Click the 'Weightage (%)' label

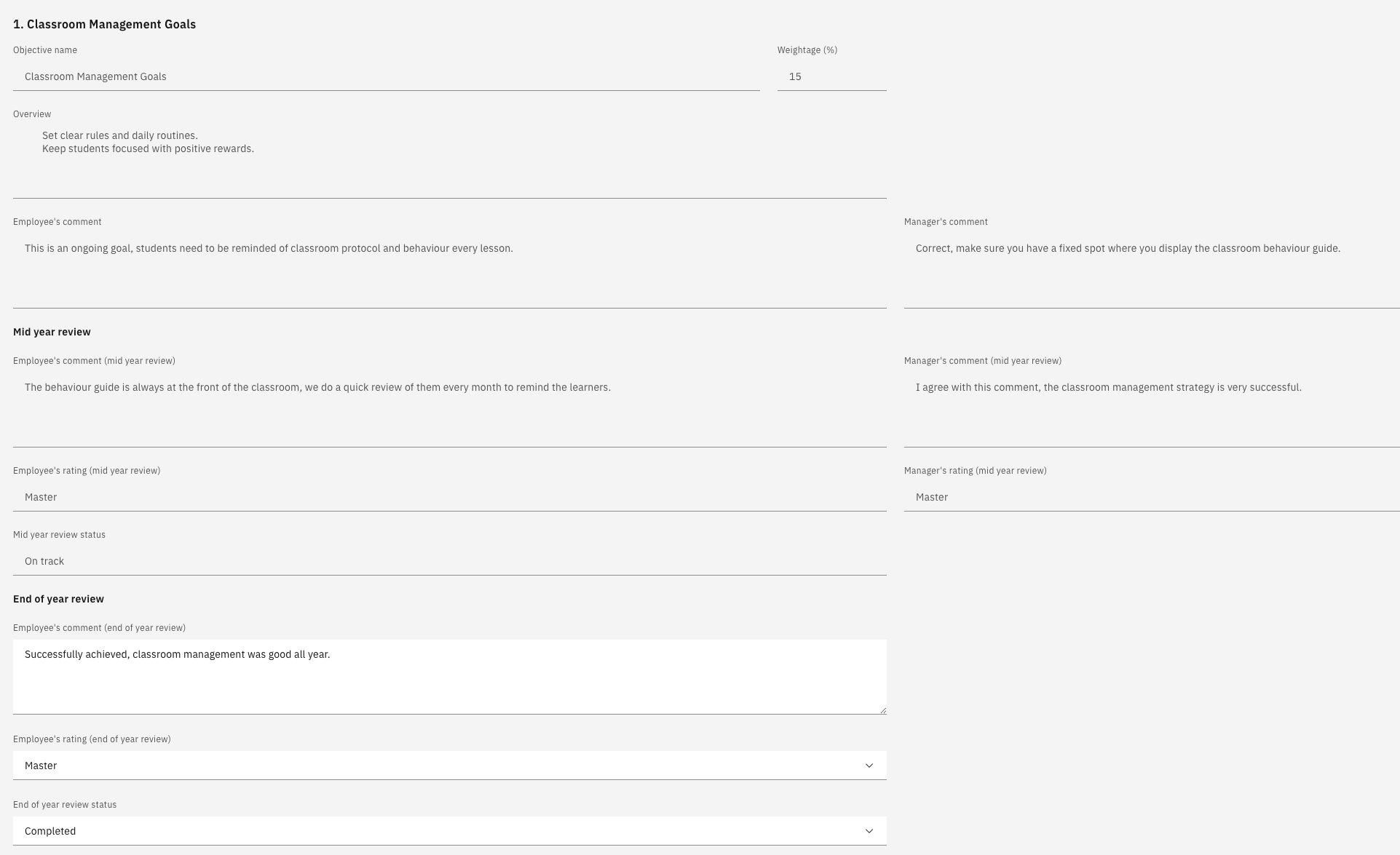(807, 50)
